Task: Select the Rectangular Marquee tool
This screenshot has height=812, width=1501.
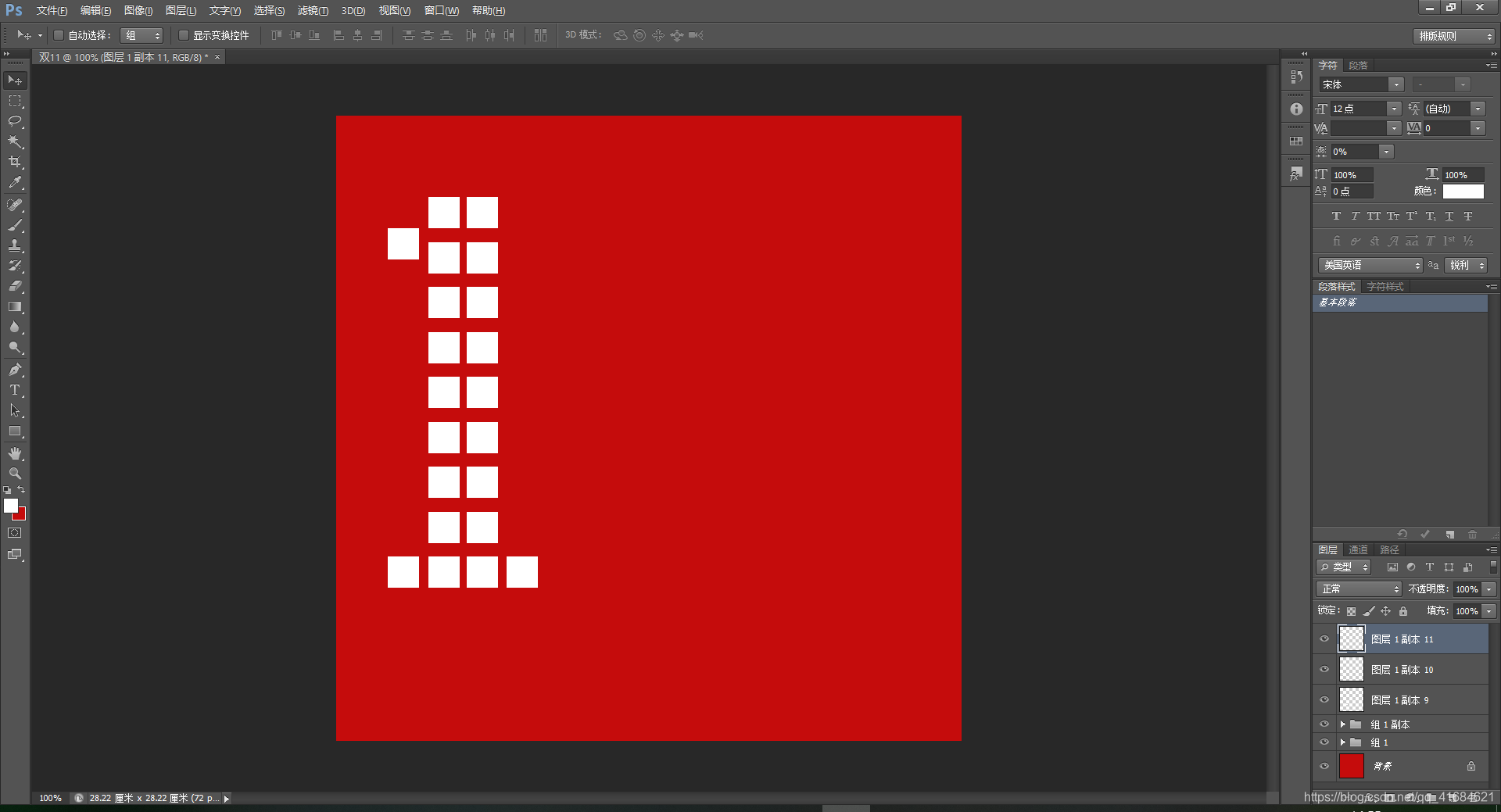Action: (15, 101)
